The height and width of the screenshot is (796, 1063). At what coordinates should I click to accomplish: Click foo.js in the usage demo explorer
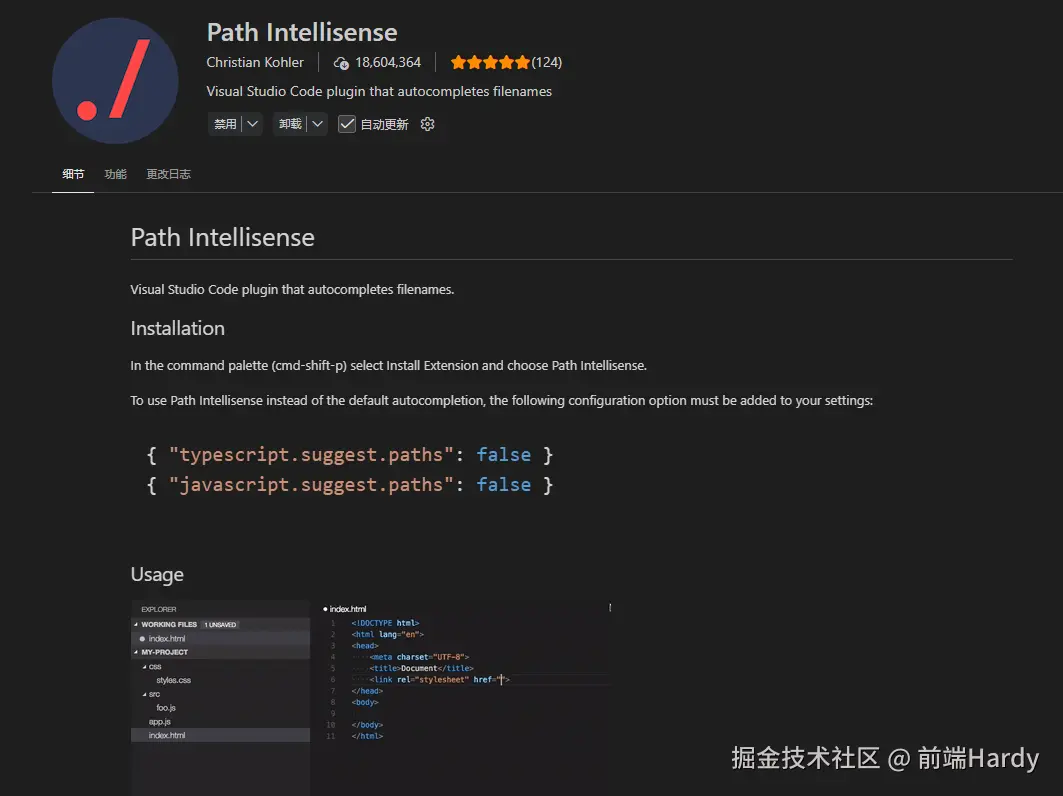(x=166, y=708)
